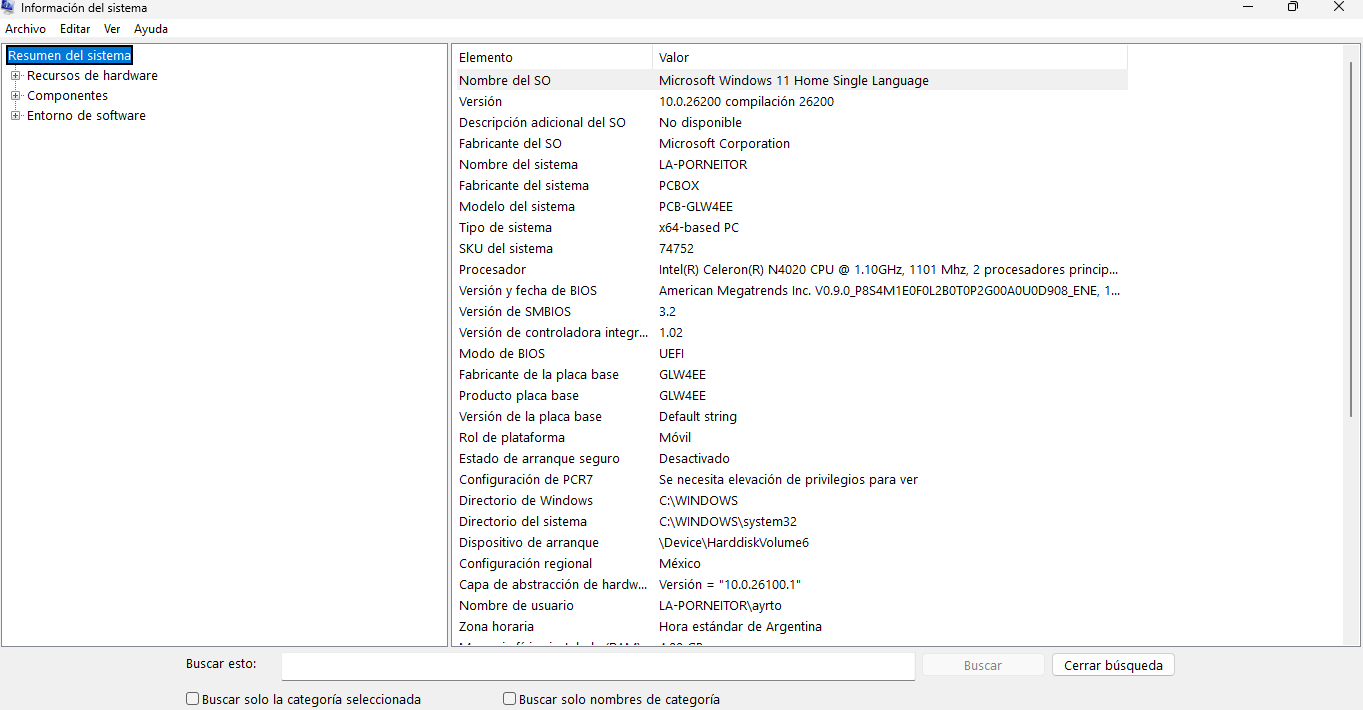Screen dimensions: 1363x710
Task: Click the \Device\HarddiskVolume6 value
Action: tap(734, 543)
